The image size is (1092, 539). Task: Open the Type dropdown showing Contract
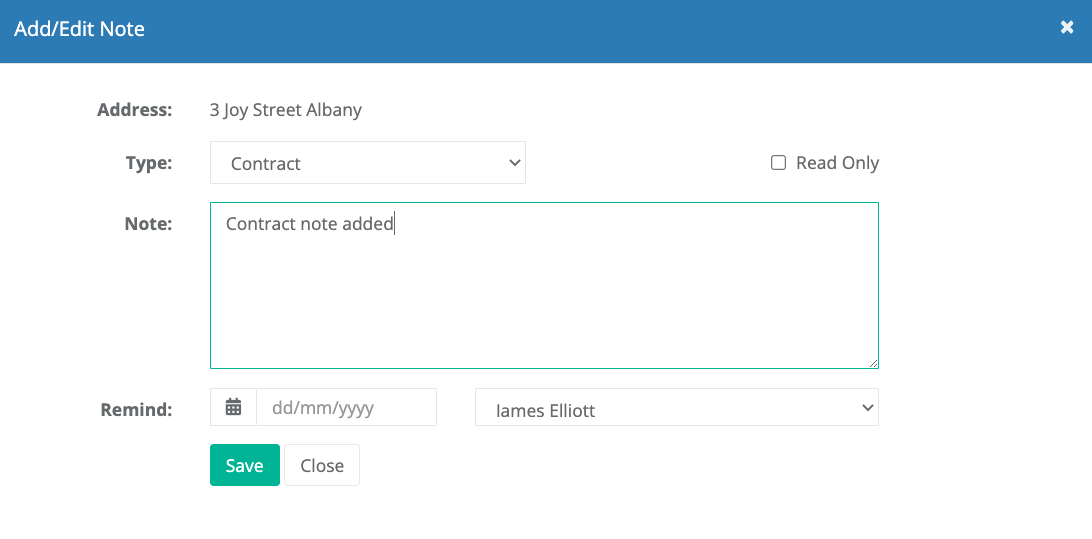pos(368,163)
